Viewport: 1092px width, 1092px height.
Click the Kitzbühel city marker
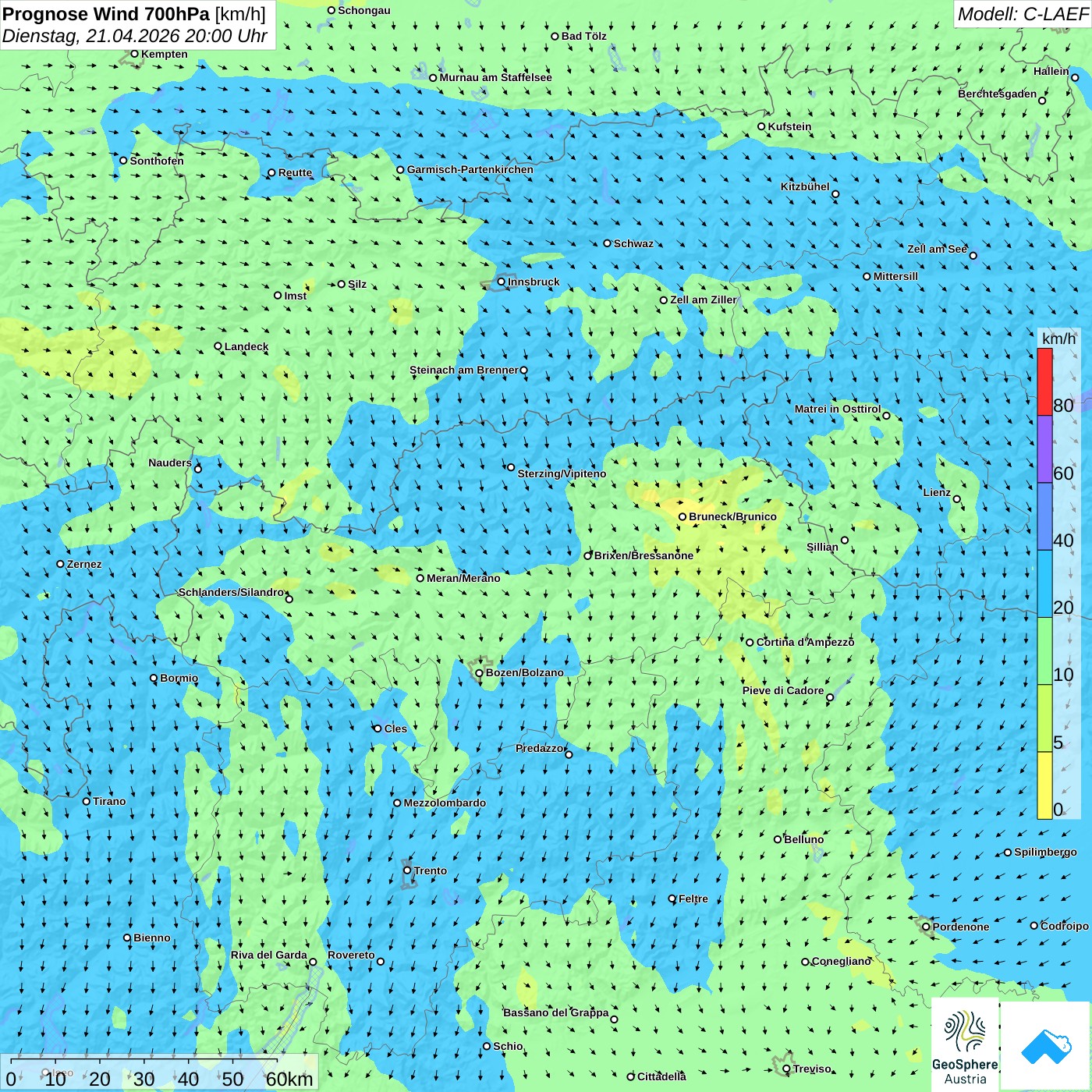(835, 194)
